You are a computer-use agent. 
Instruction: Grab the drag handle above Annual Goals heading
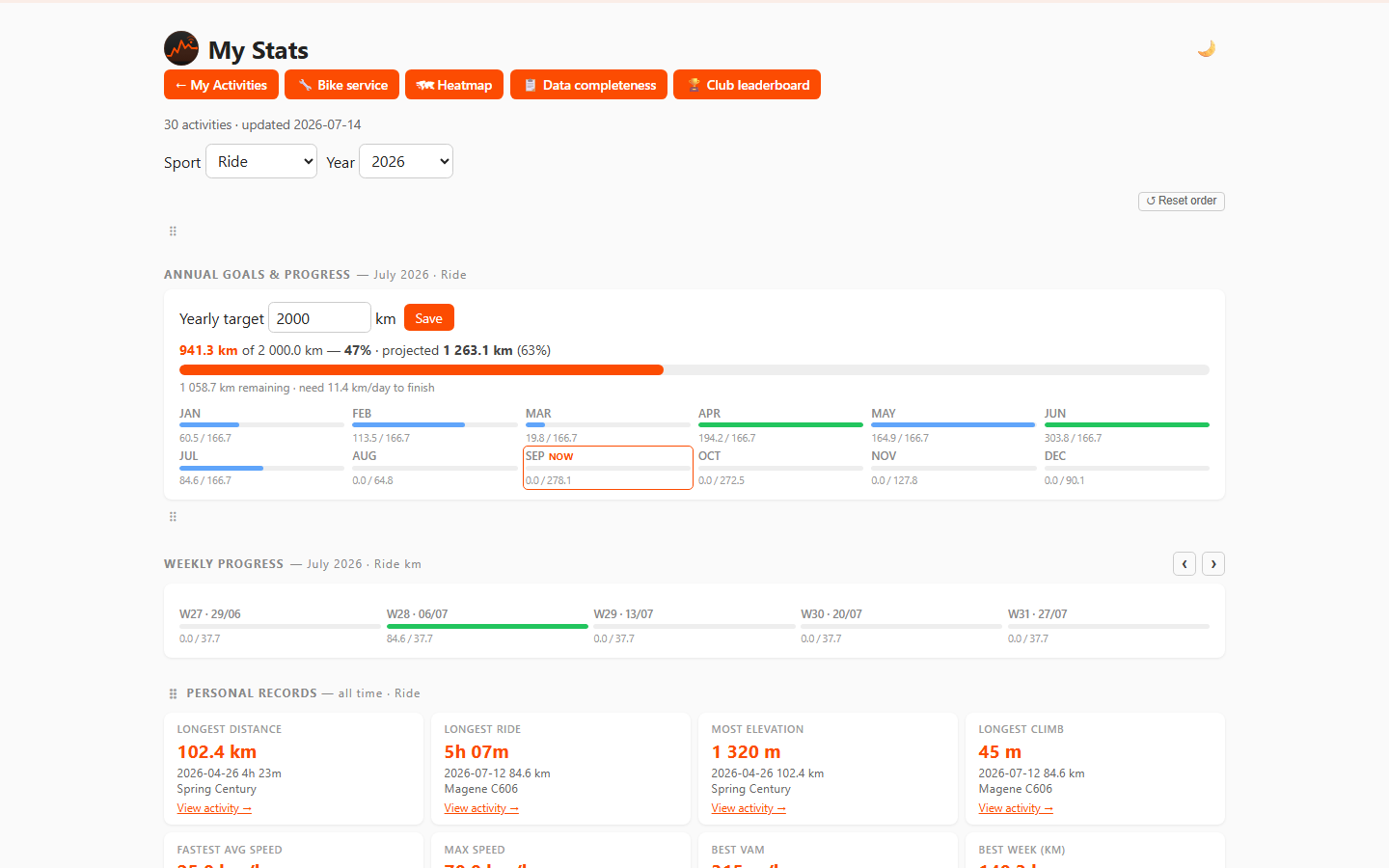(173, 231)
